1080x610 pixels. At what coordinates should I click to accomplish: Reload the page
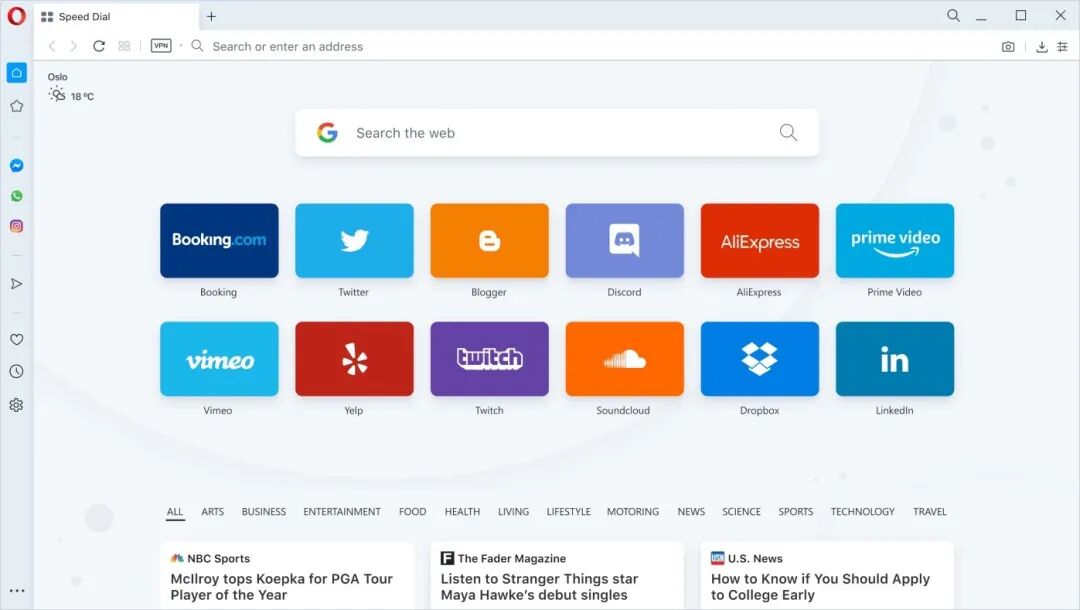(99, 46)
